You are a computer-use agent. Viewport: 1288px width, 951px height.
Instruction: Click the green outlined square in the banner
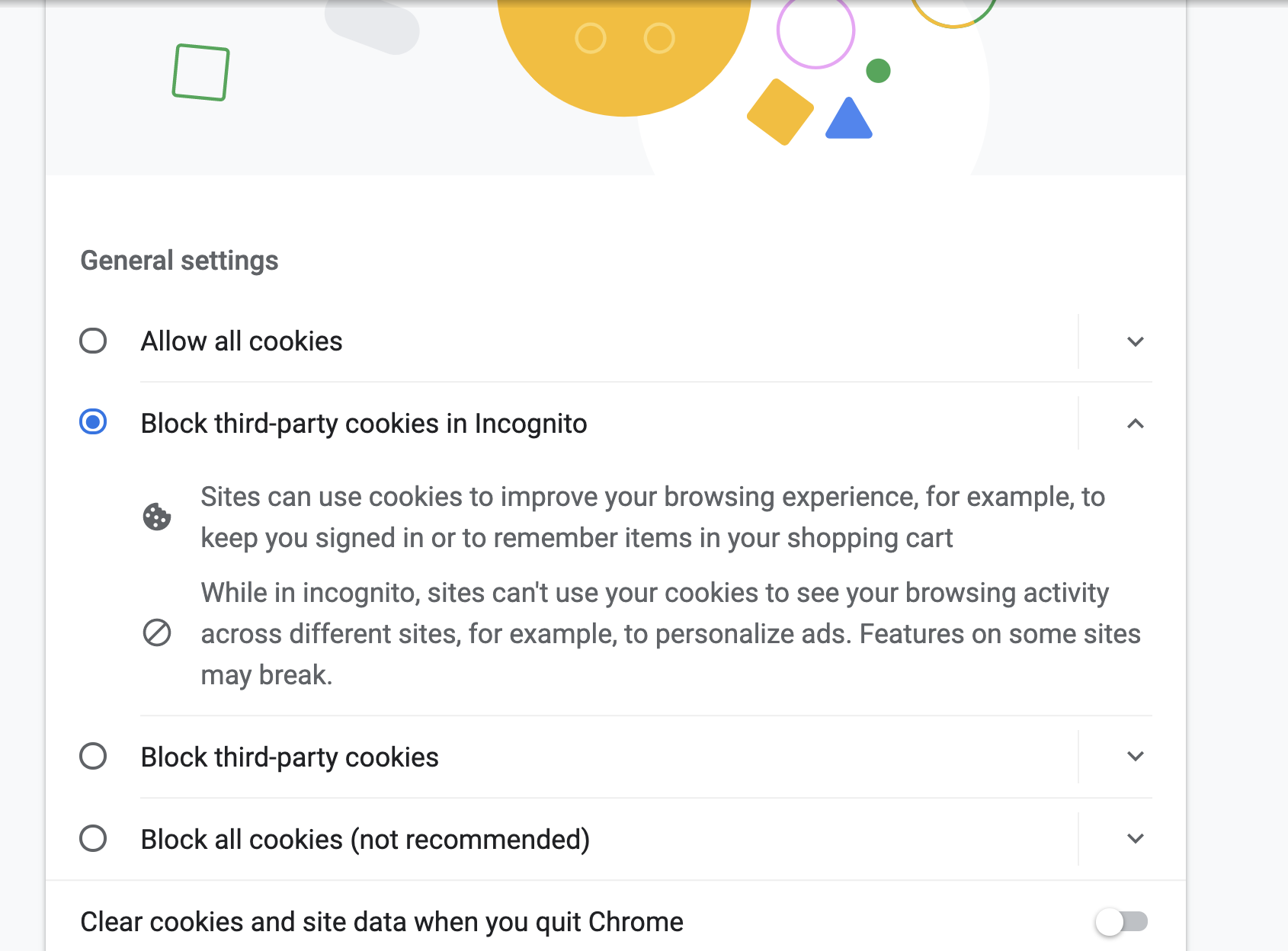pos(200,72)
